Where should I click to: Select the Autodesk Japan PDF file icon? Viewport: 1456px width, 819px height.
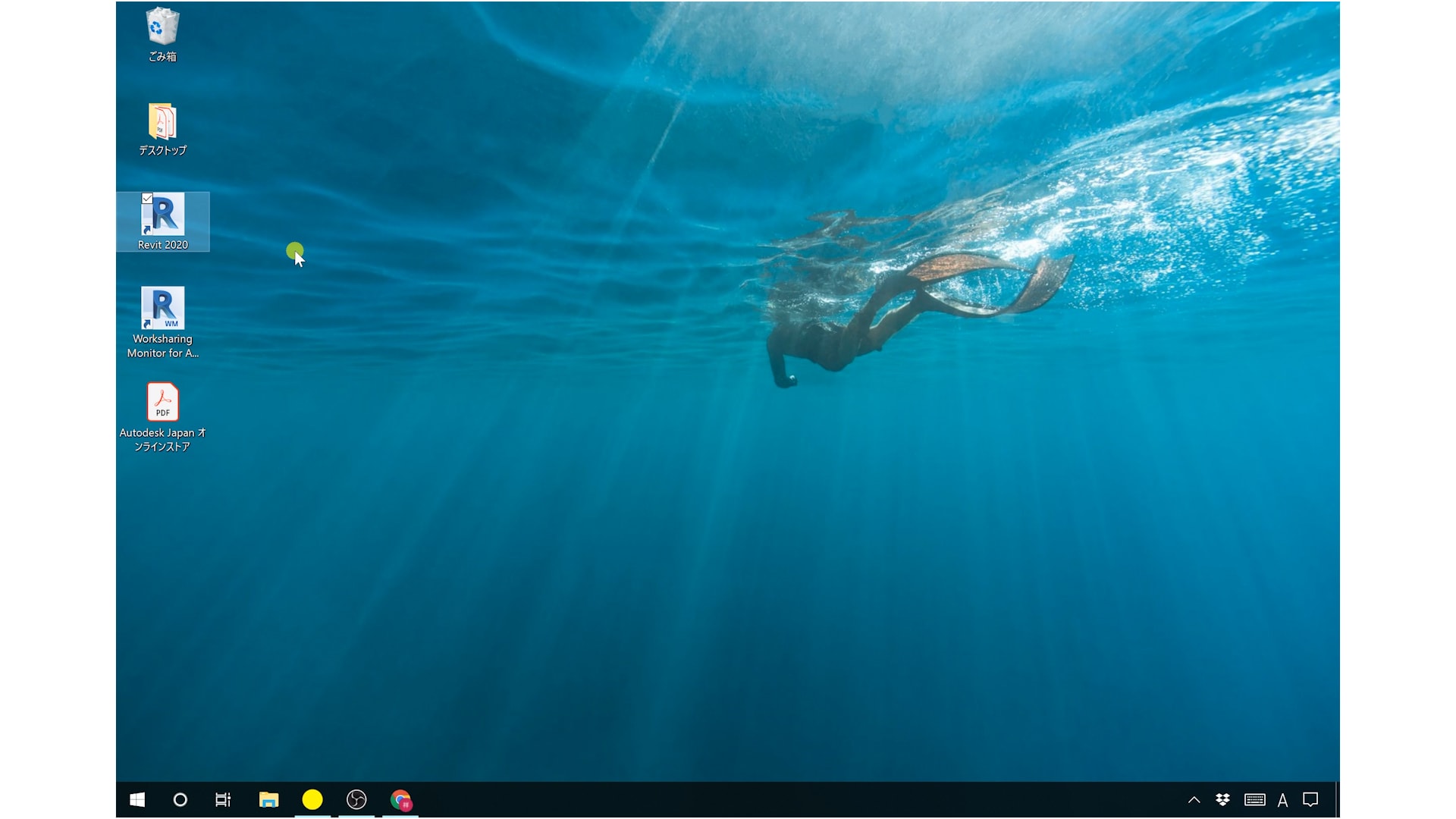pos(162,402)
